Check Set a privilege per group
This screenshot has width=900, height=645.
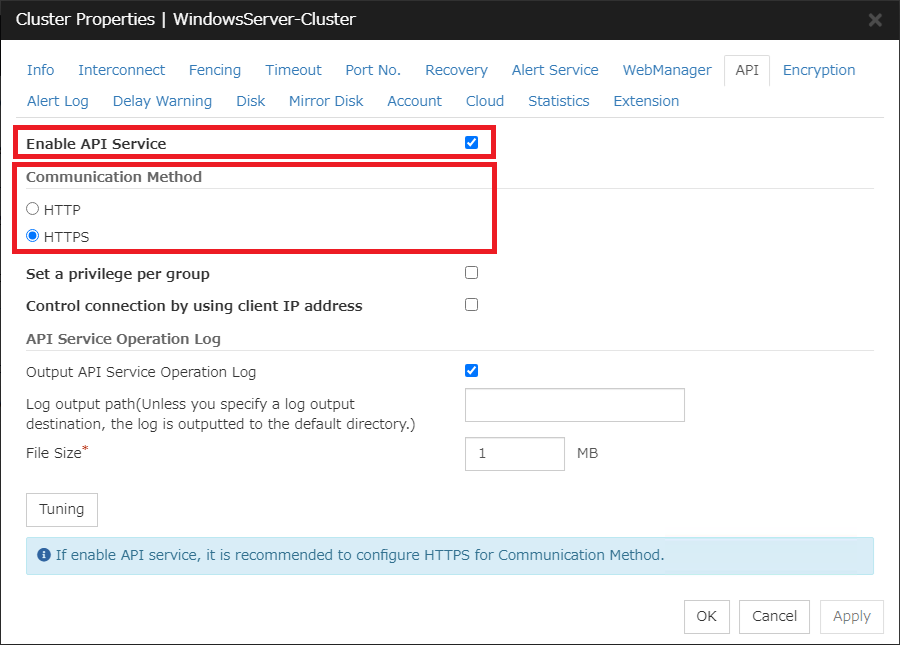click(x=471, y=272)
